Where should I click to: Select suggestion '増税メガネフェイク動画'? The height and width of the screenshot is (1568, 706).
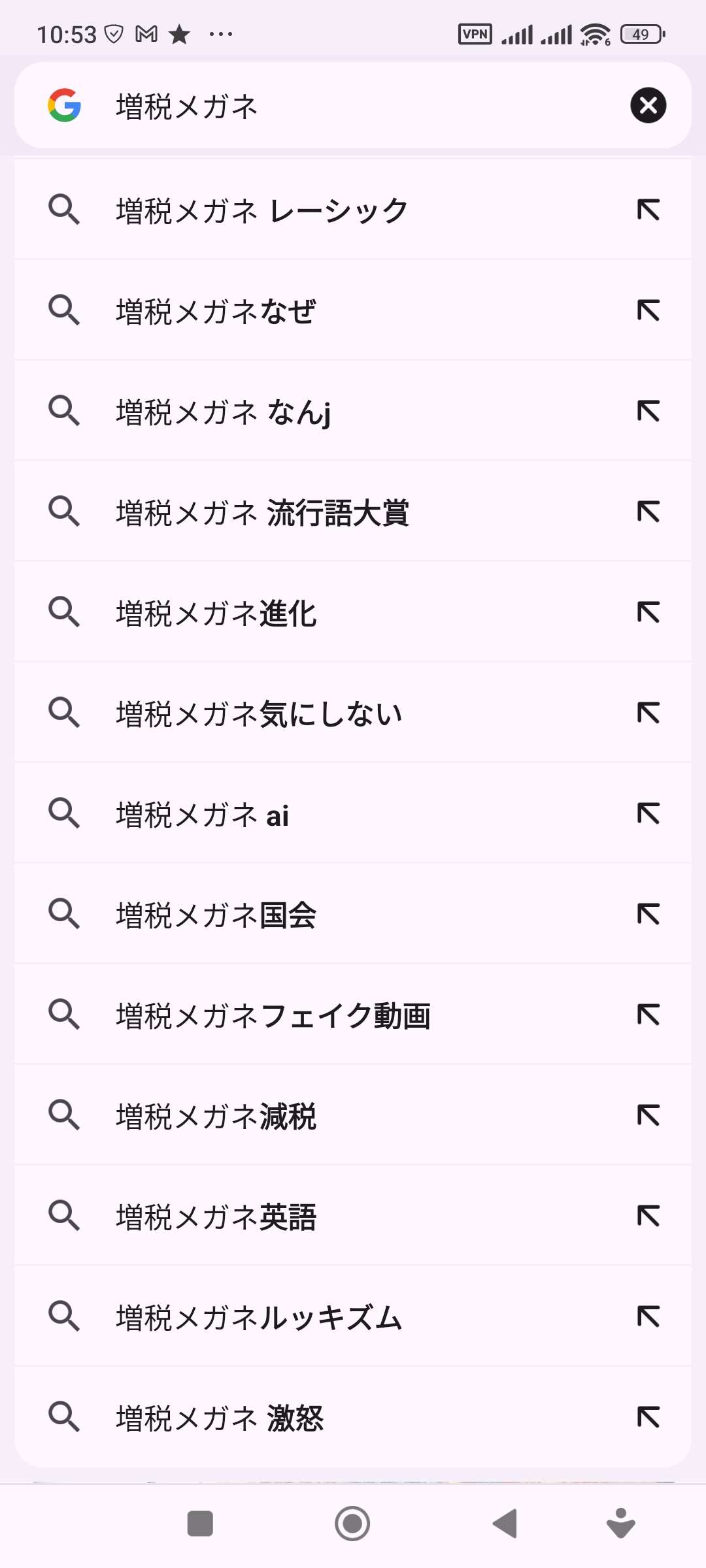pos(273,1015)
